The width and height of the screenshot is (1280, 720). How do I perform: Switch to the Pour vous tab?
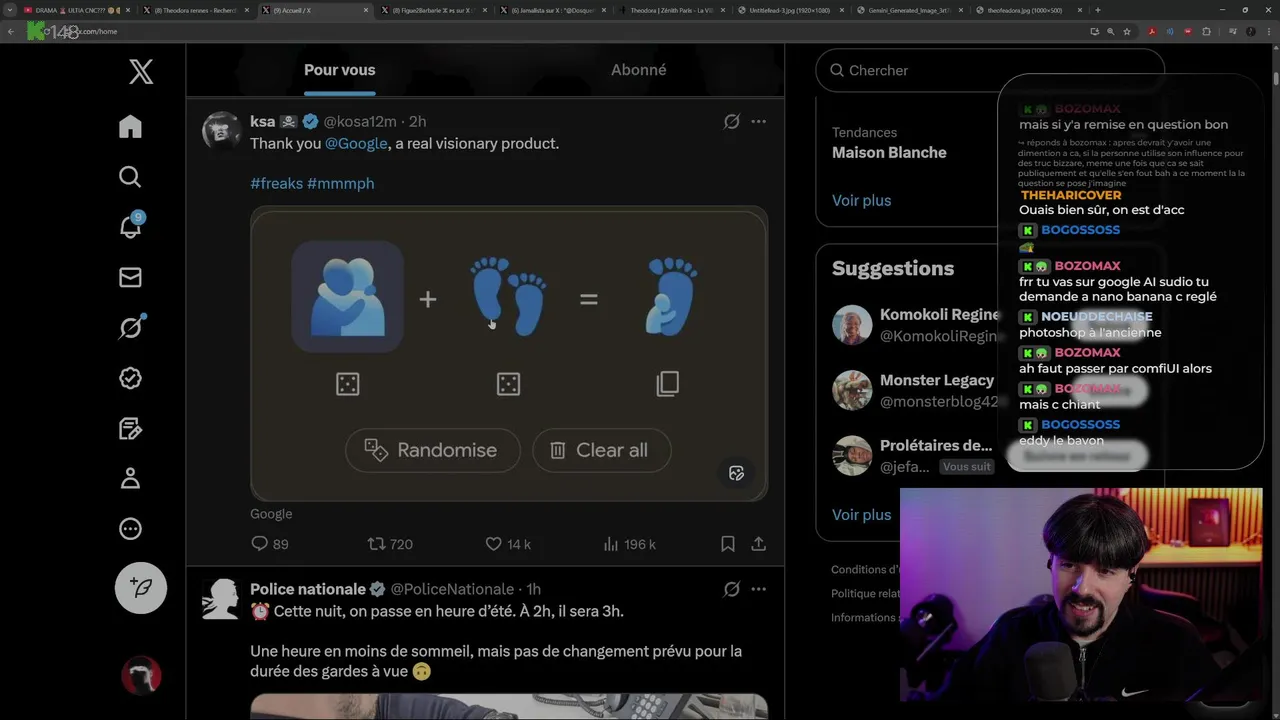(x=340, y=70)
